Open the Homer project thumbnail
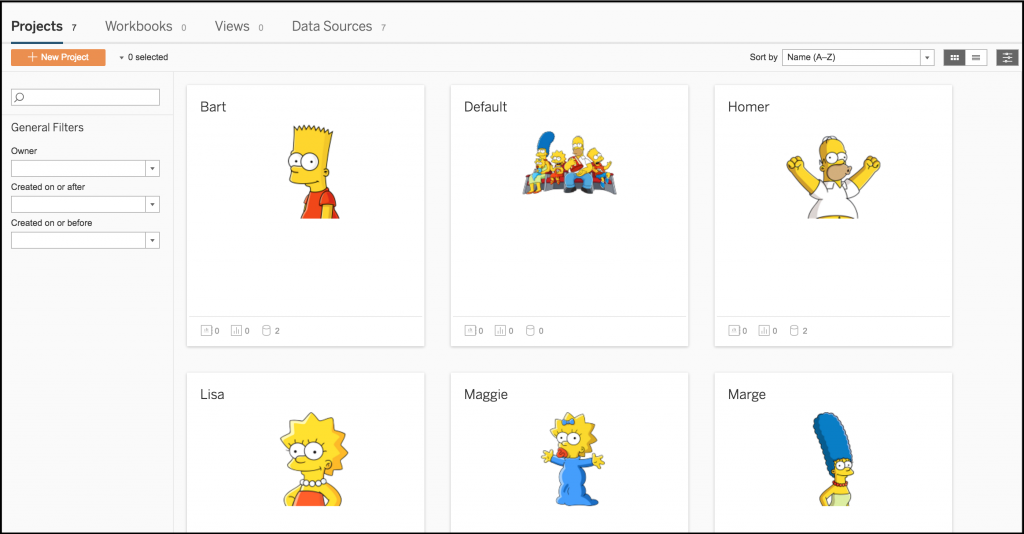1024x534 pixels. click(x=833, y=177)
